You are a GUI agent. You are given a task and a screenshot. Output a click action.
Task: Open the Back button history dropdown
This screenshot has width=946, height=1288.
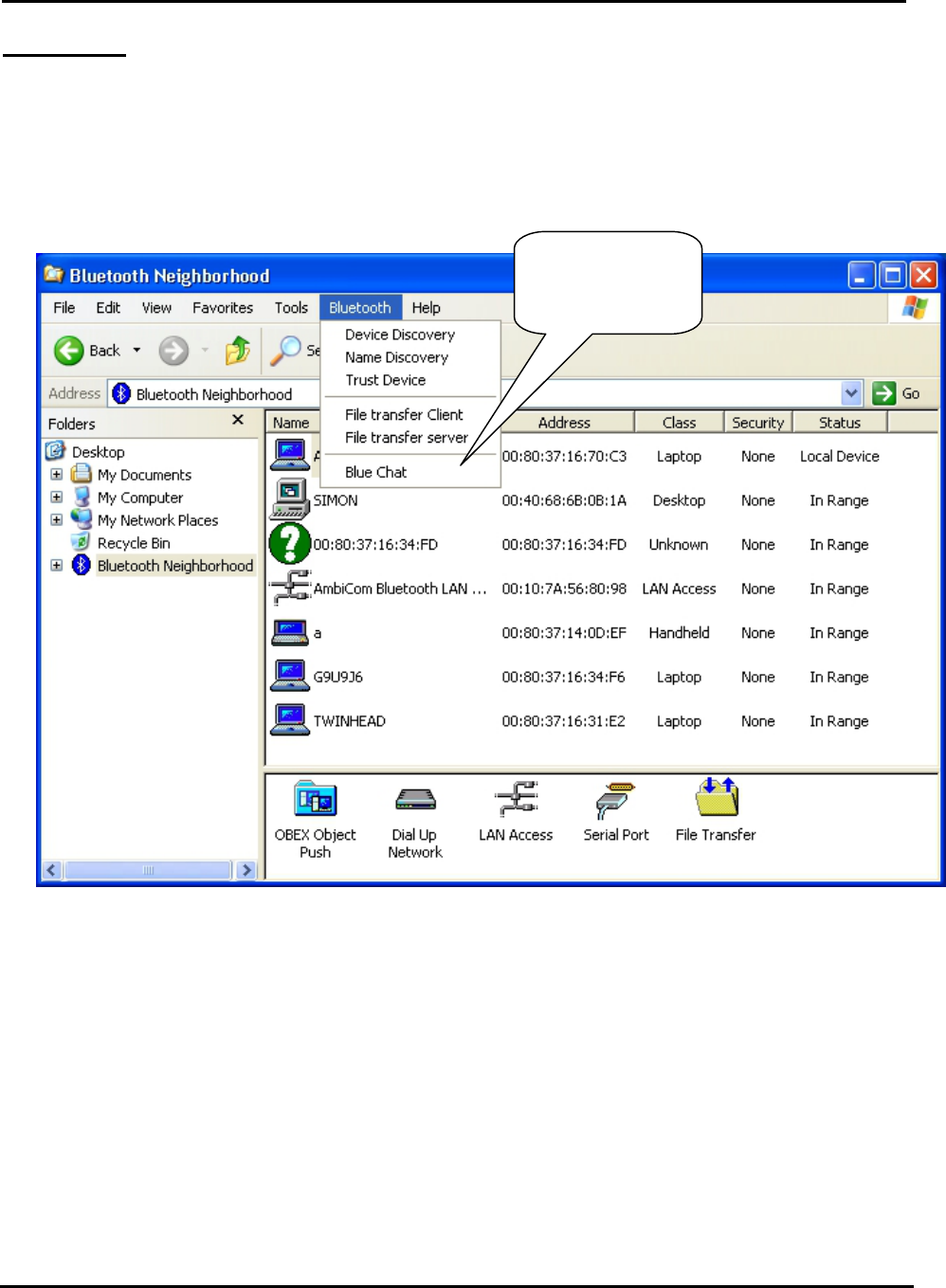(x=136, y=351)
